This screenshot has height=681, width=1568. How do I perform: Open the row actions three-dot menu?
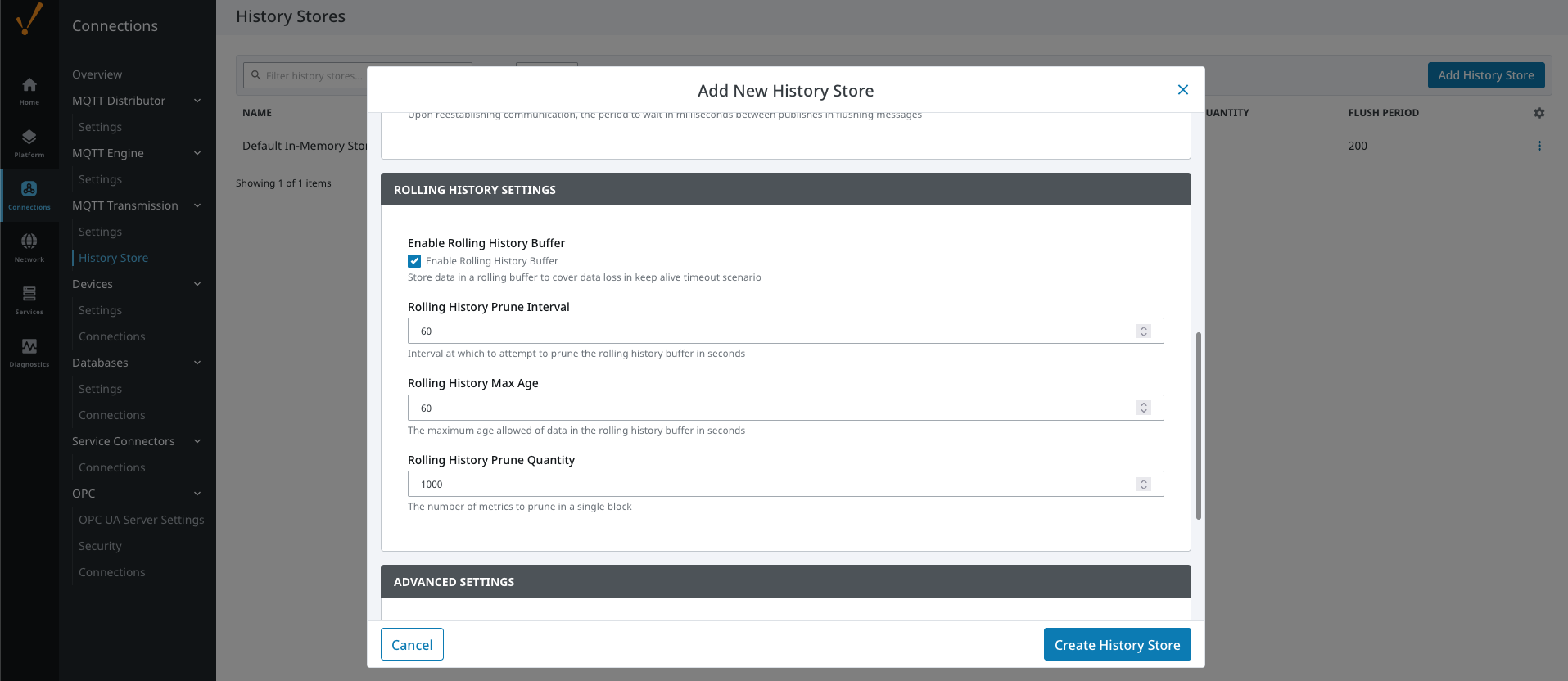coord(1539,146)
